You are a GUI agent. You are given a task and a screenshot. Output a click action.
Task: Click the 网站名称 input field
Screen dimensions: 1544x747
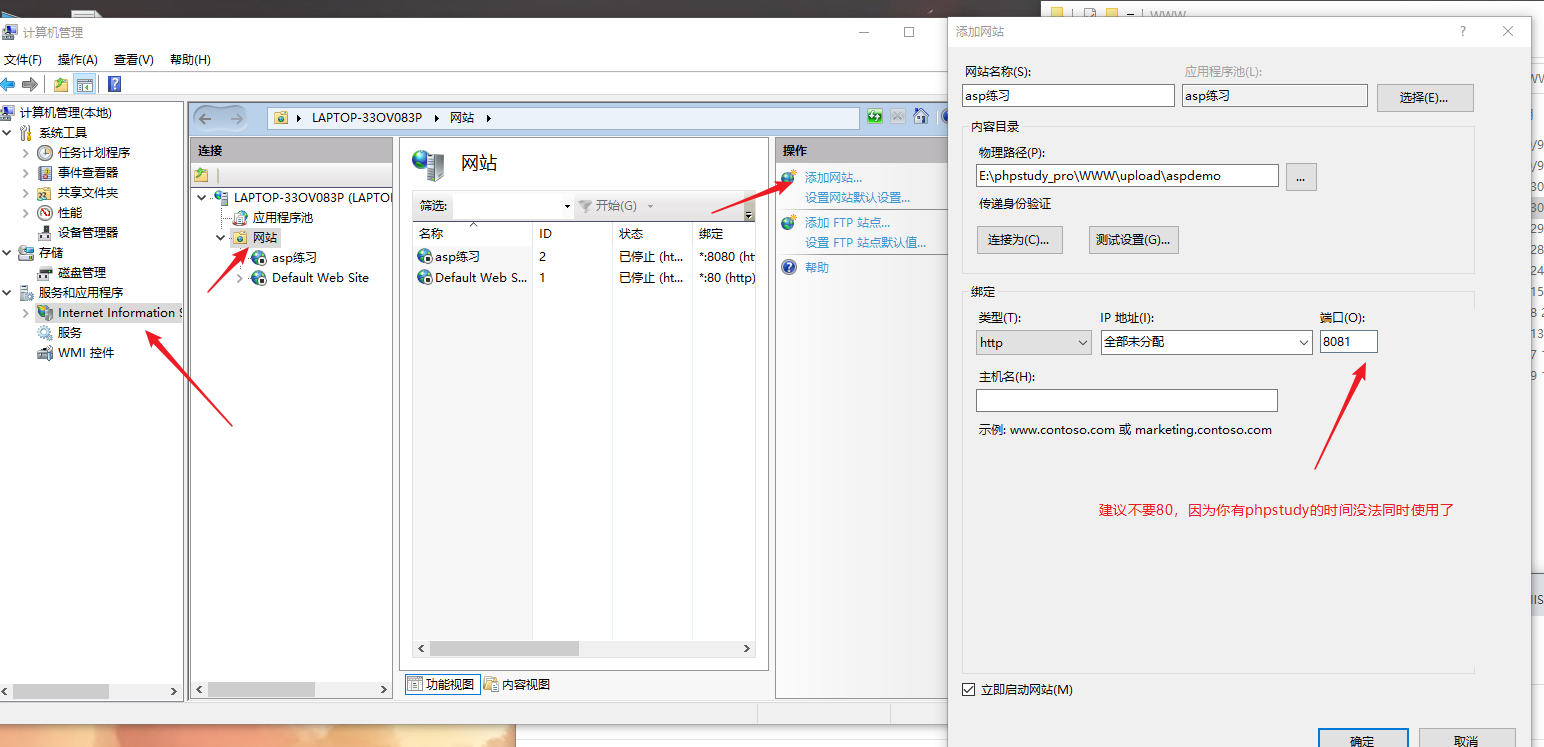coord(1068,95)
